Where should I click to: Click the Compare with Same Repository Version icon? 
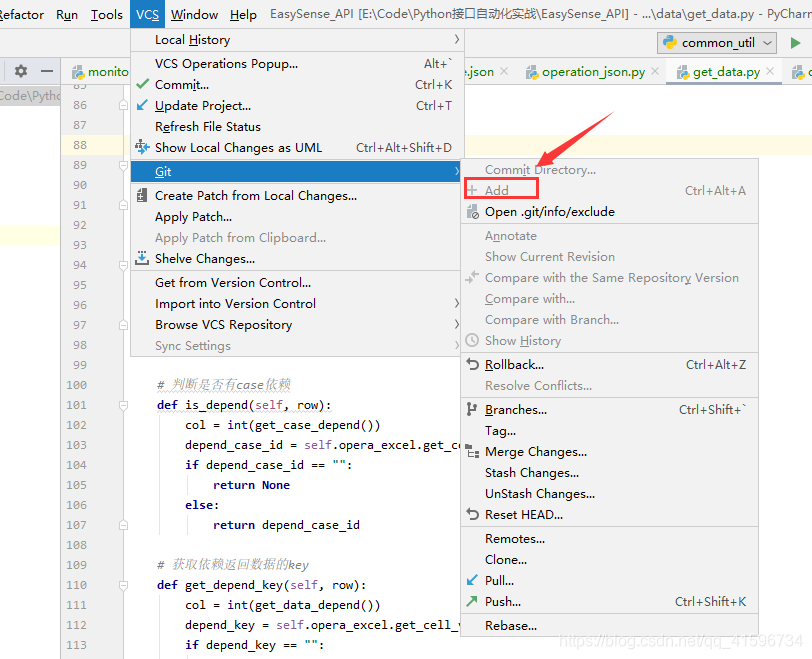click(x=472, y=277)
